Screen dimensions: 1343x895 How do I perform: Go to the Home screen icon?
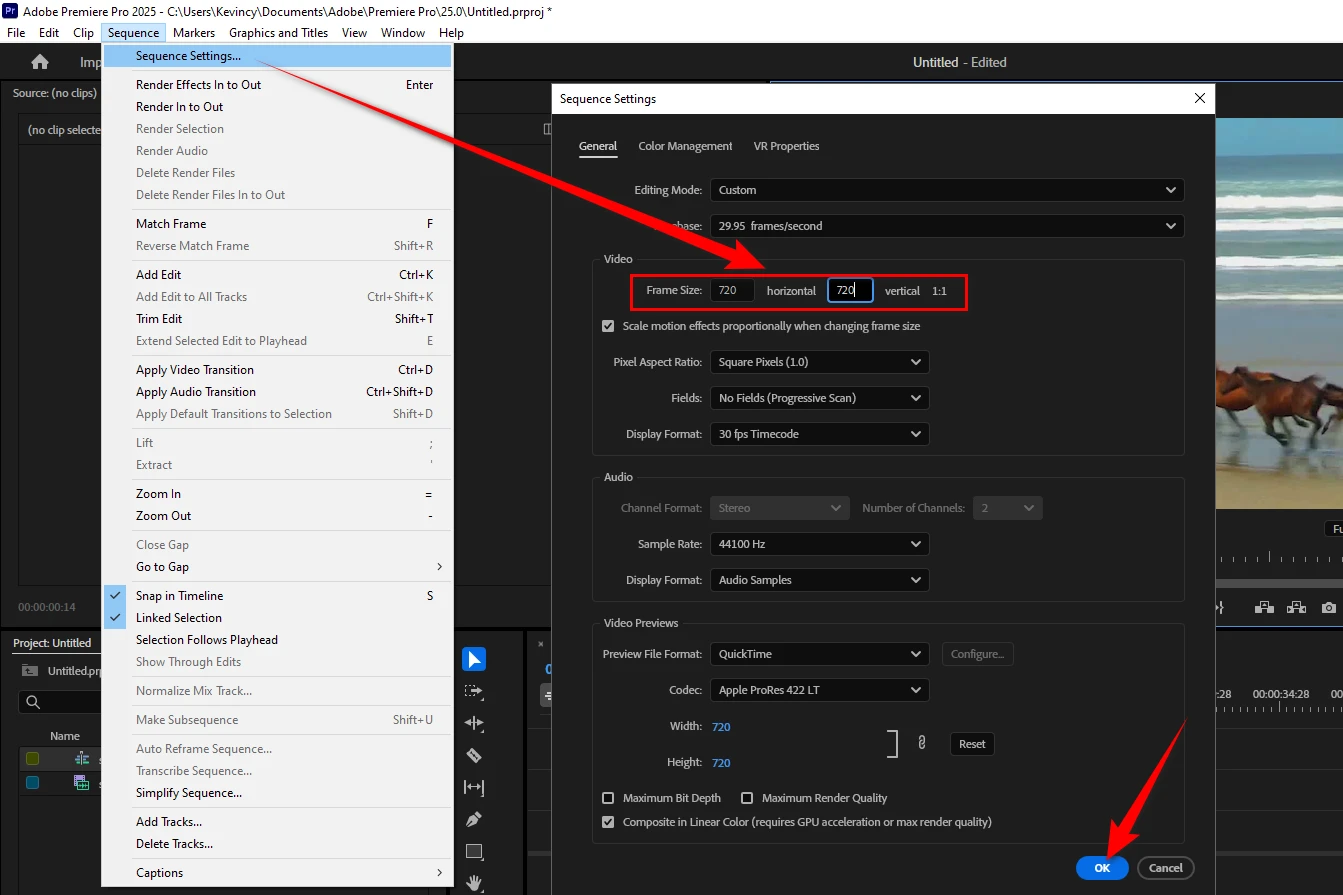click(40, 62)
